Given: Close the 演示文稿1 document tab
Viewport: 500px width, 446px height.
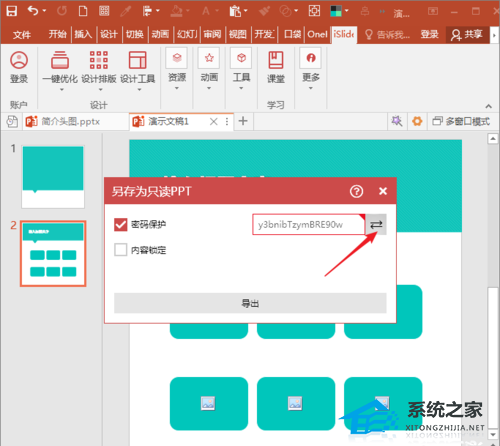Looking at the screenshot, I should 214,121.
